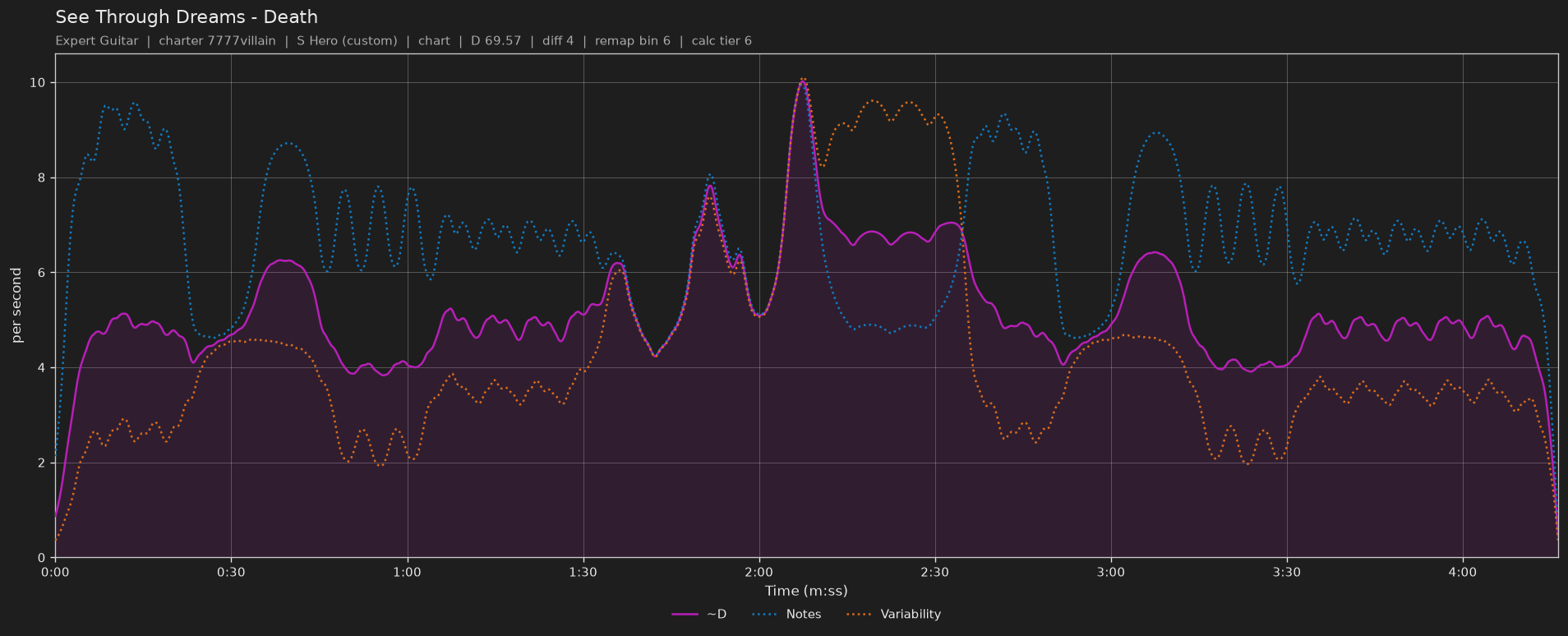Click the 'Time (m:ss)' axis label
Image resolution: width=1568 pixels, height=636 pixels.
(806, 591)
